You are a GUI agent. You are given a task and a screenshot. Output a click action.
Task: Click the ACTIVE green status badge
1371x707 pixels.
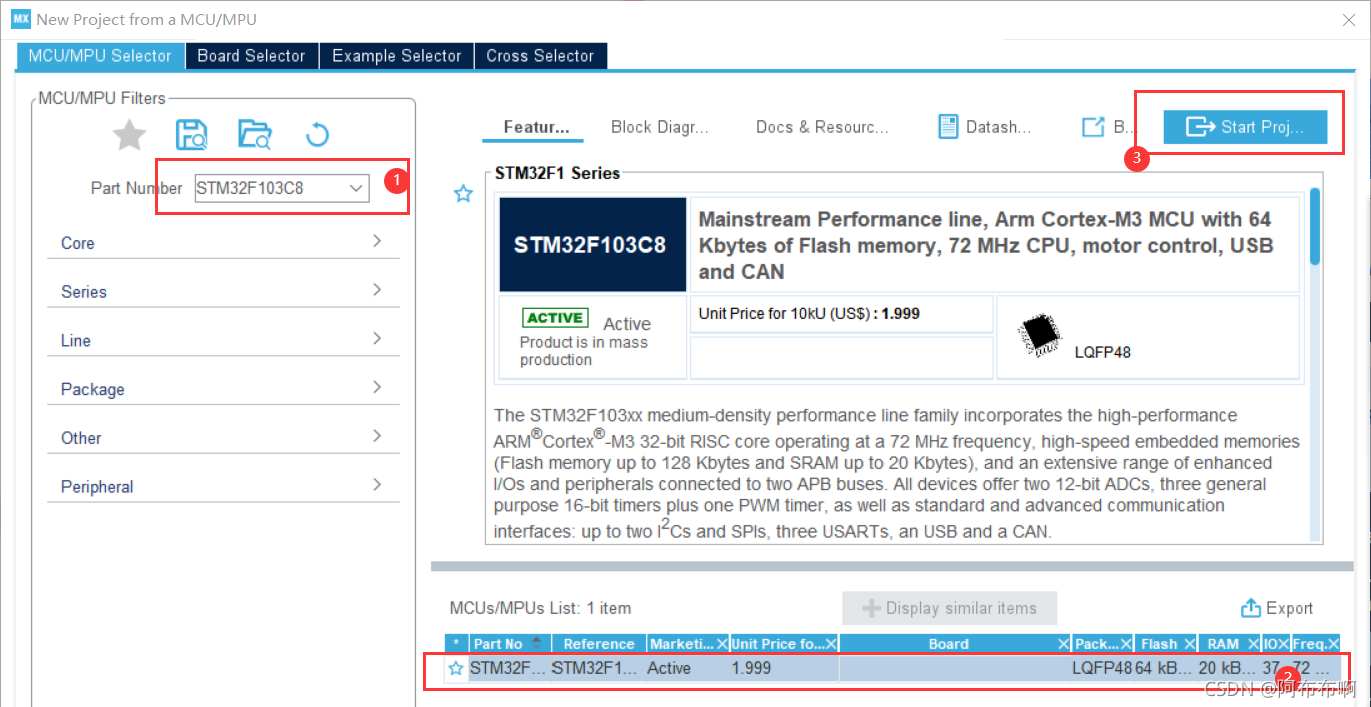click(x=555, y=318)
